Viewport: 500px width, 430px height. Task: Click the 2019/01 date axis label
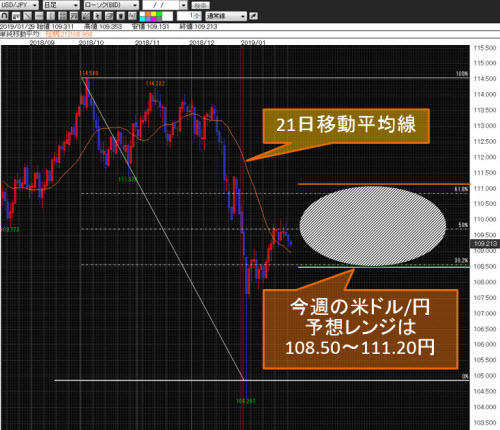tap(253, 42)
